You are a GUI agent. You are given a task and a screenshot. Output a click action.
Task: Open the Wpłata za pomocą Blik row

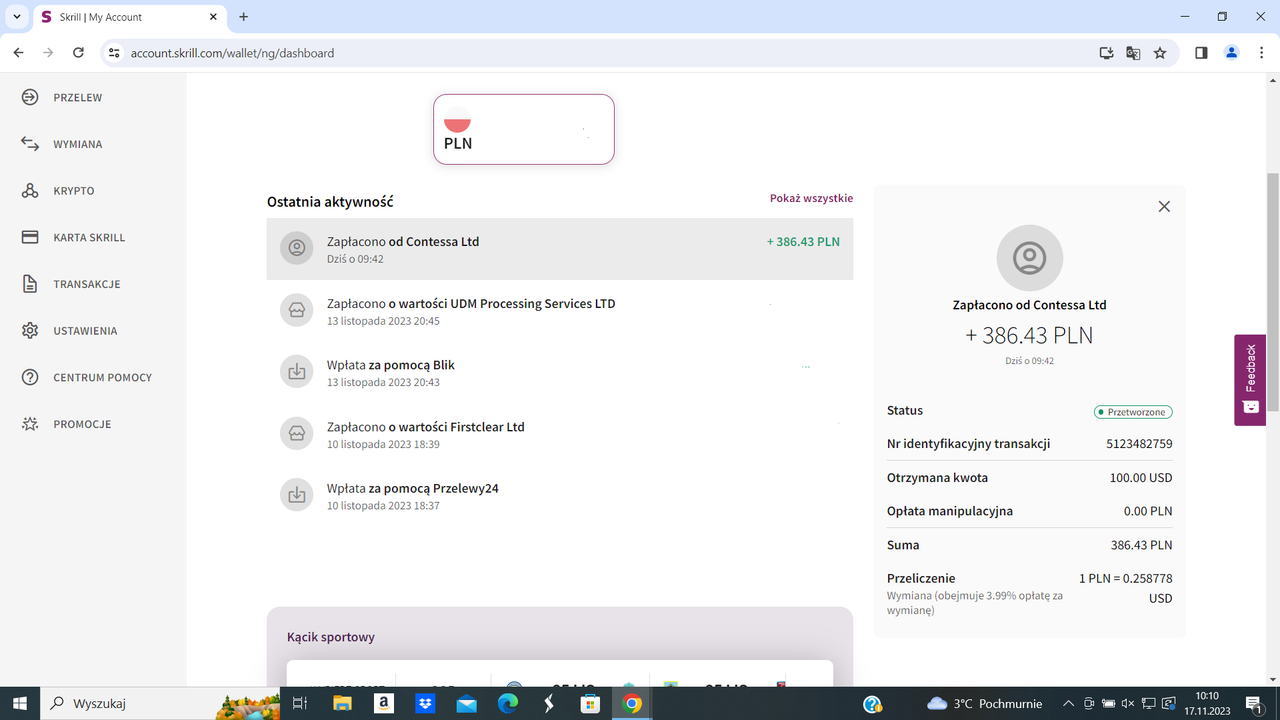point(560,372)
